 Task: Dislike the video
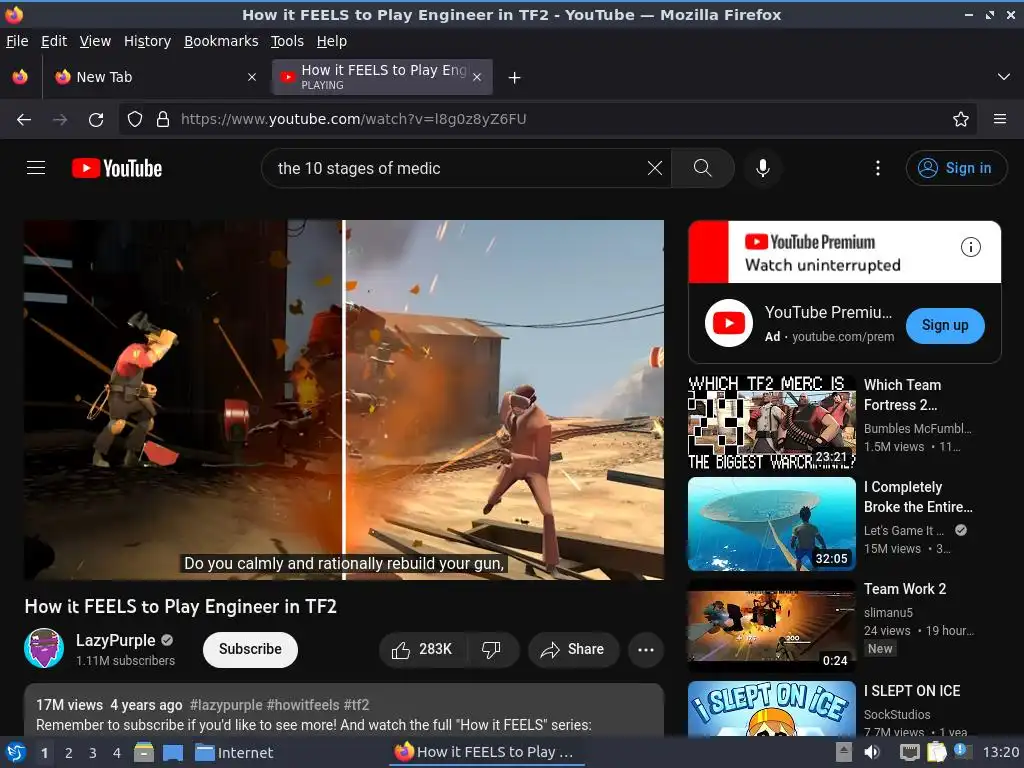pyautogui.click(x=491, y=649)
